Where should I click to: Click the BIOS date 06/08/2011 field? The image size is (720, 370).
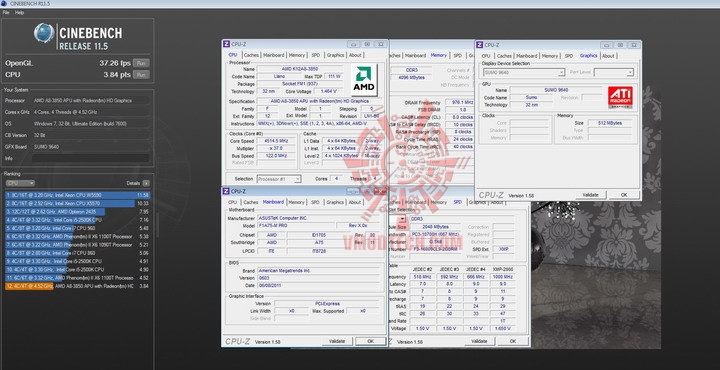pyautogui.click(x=318, y=286)
